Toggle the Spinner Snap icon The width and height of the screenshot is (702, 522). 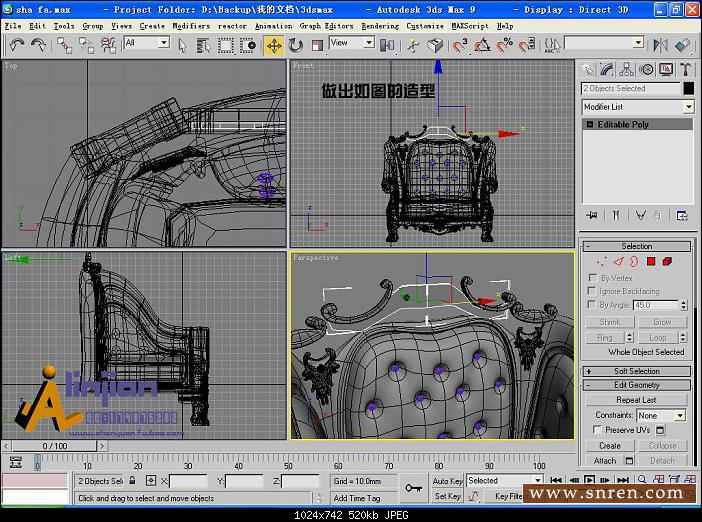(x=527, y=45)
